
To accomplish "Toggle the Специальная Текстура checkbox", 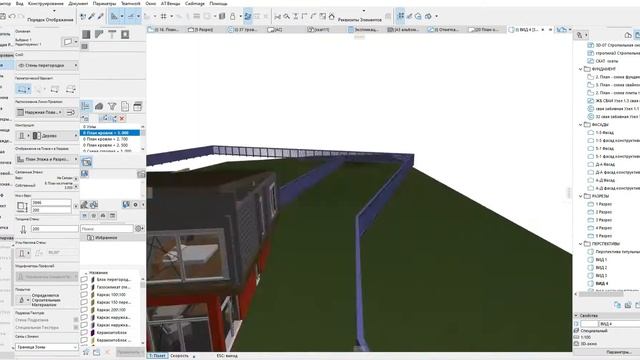I will (76, 327).
